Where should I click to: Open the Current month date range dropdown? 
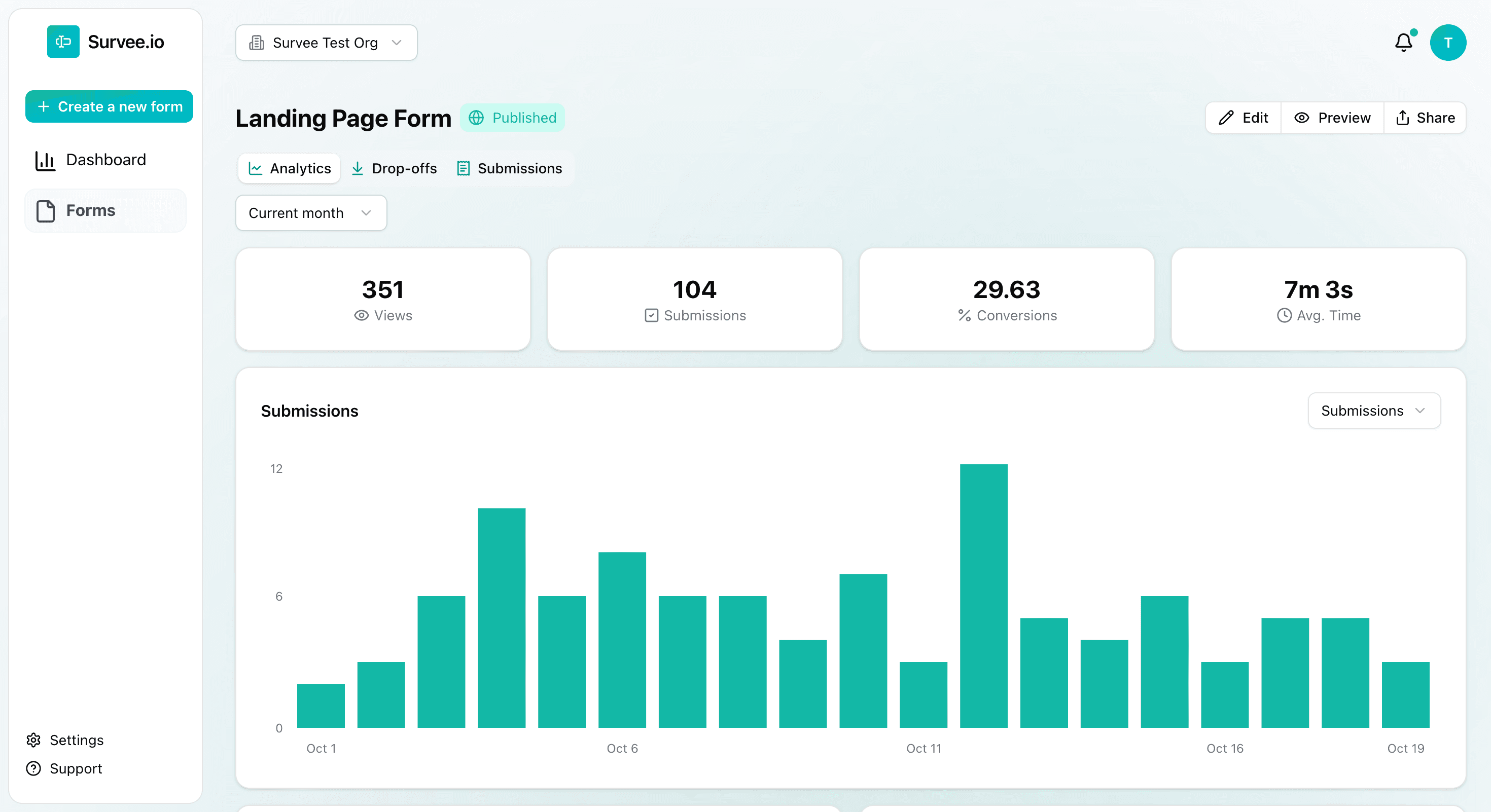coord(311,213)
